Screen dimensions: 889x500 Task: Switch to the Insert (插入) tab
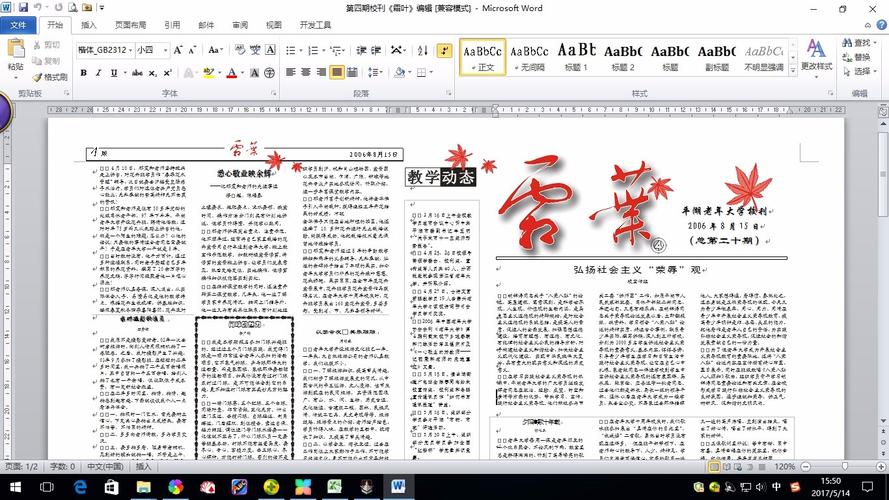[88, 25]
